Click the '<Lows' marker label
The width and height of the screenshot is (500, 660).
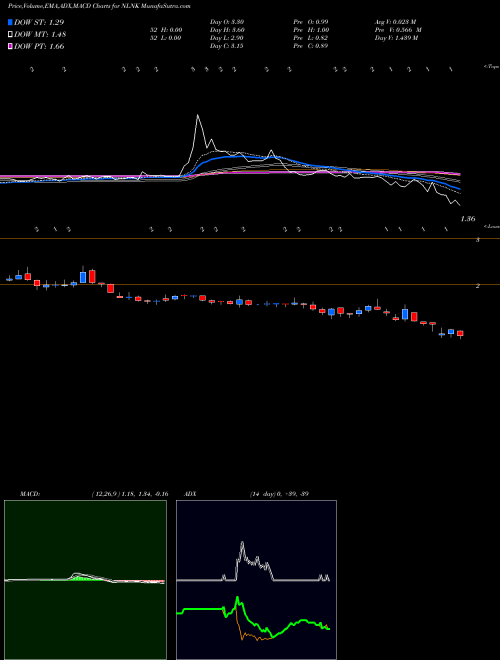pyautogui.click(x=492, y=226)
